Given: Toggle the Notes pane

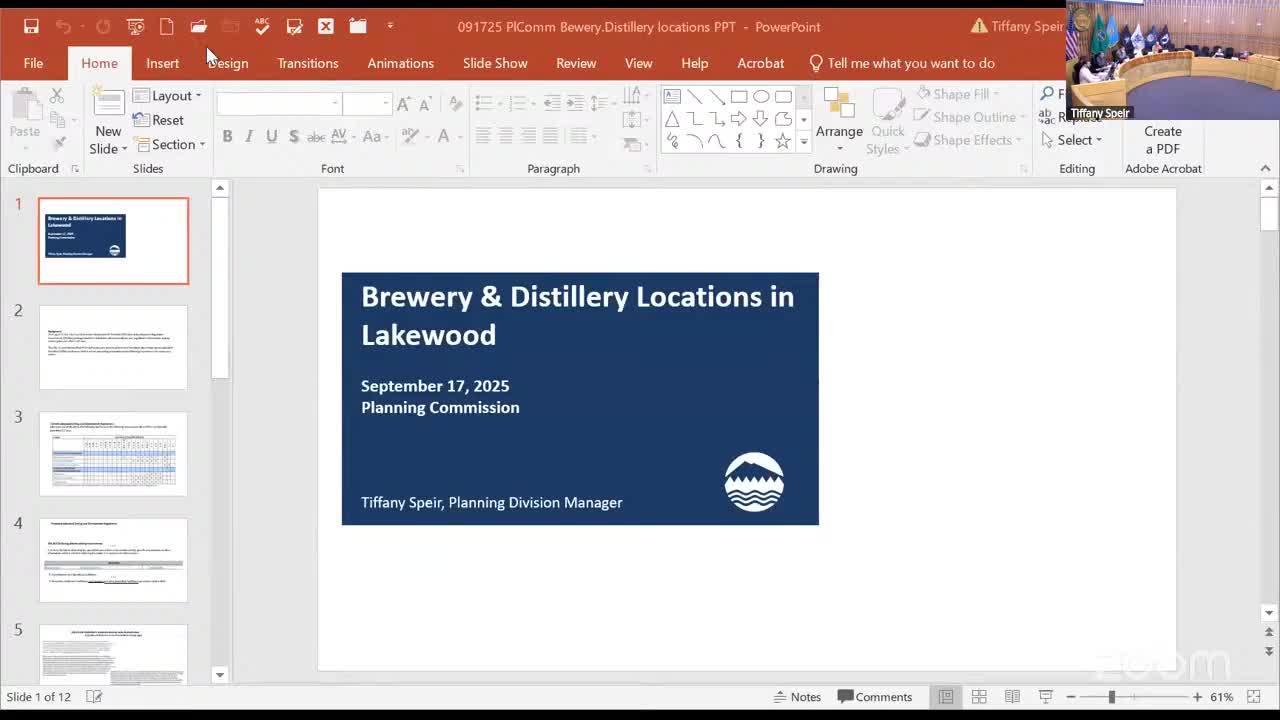Looking at the screenshot, I should [x=797, y=697].
